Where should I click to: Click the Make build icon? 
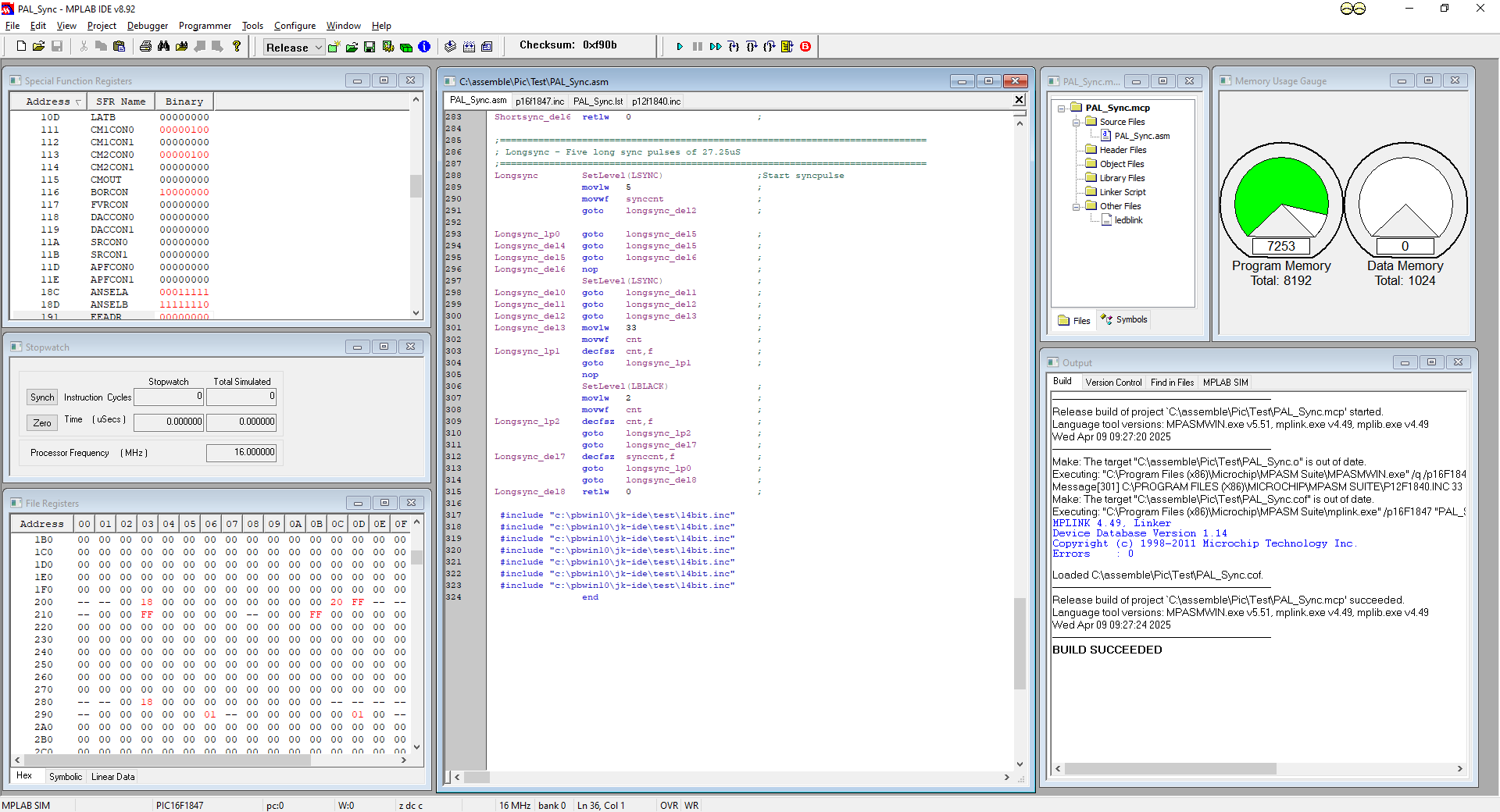(450, 47)
